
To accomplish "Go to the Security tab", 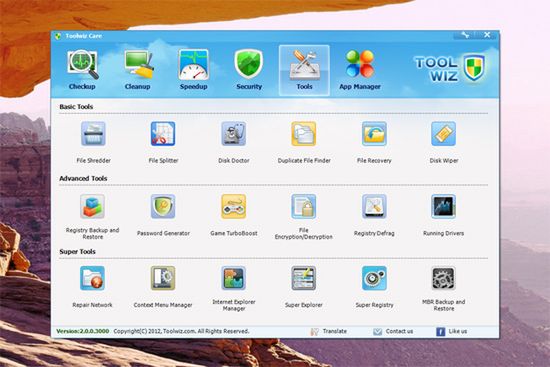I will tap(249, 70).
